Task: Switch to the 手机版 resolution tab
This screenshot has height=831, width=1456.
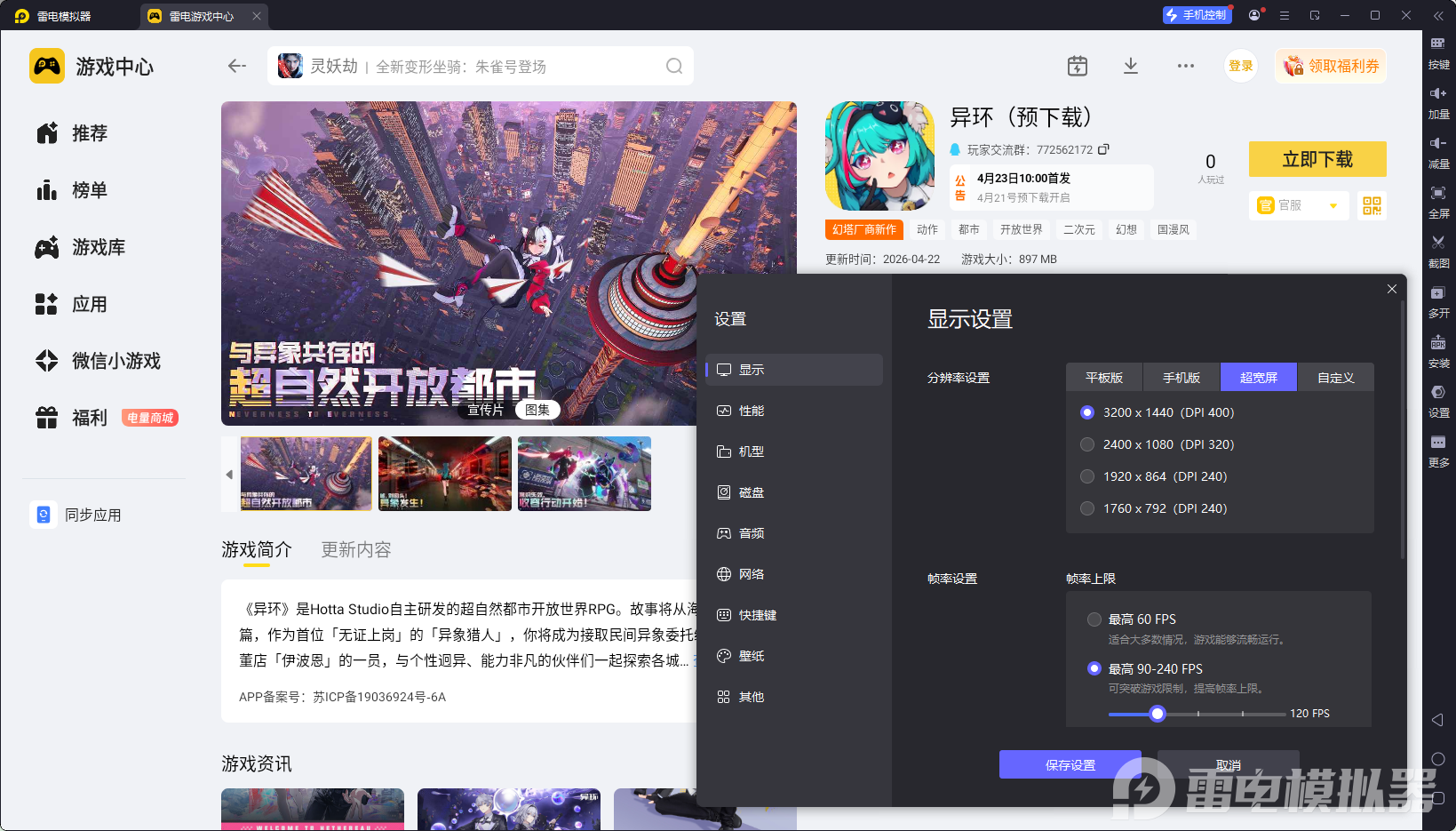Action: (x=1182, y=378)
